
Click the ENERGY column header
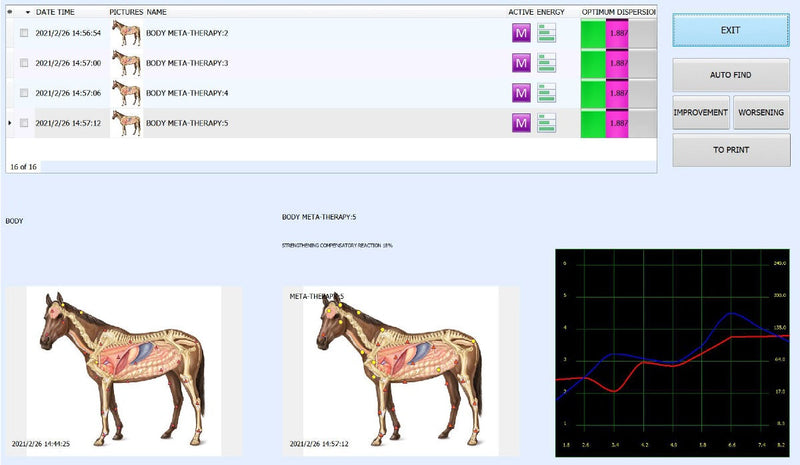click(x=551, y=12)
